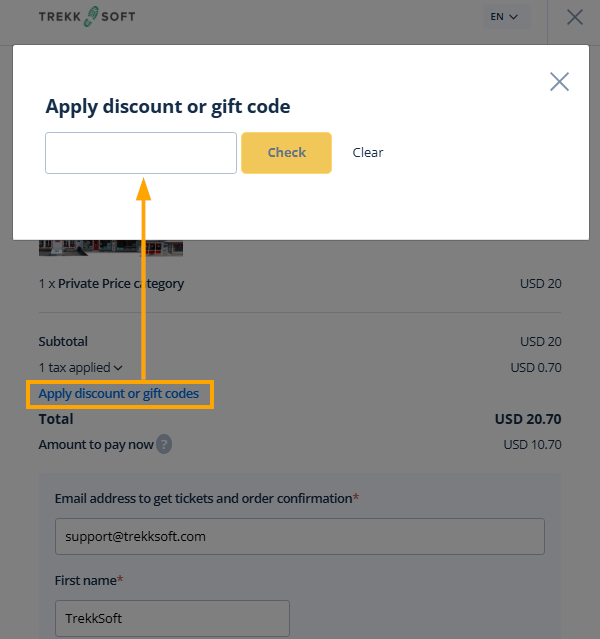The image size is (600, 639).
Task: Click the Clear link
Action: pyautogui.click(x=368, y=153)
